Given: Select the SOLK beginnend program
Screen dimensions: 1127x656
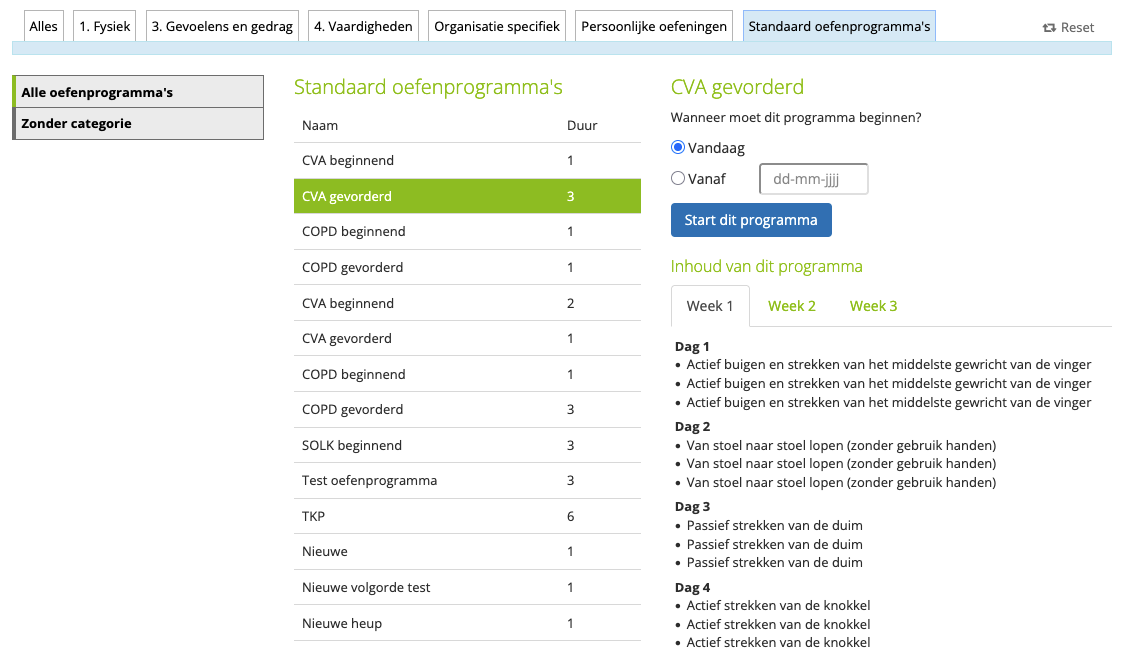Looking at the screenshot, I should [x=467, y=445].
